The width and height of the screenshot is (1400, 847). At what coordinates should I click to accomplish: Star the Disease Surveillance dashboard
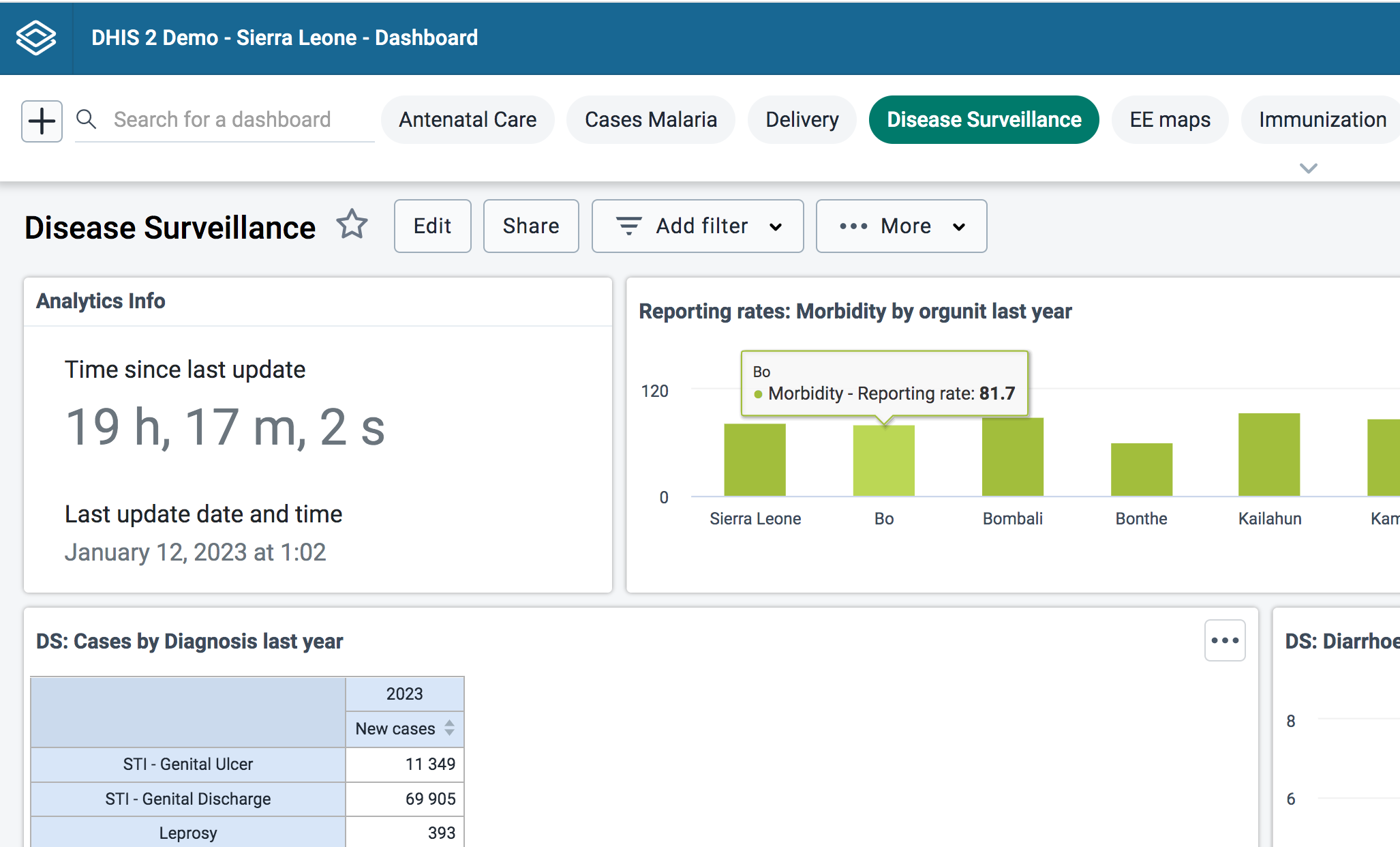(352, 224)
